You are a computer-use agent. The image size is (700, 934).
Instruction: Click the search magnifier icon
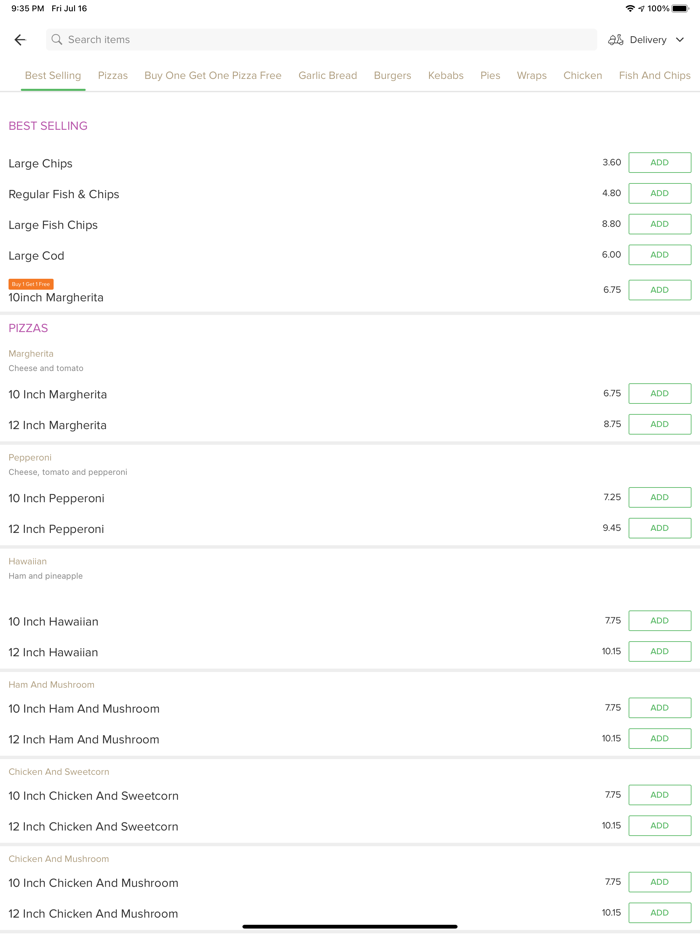(57, 40)
